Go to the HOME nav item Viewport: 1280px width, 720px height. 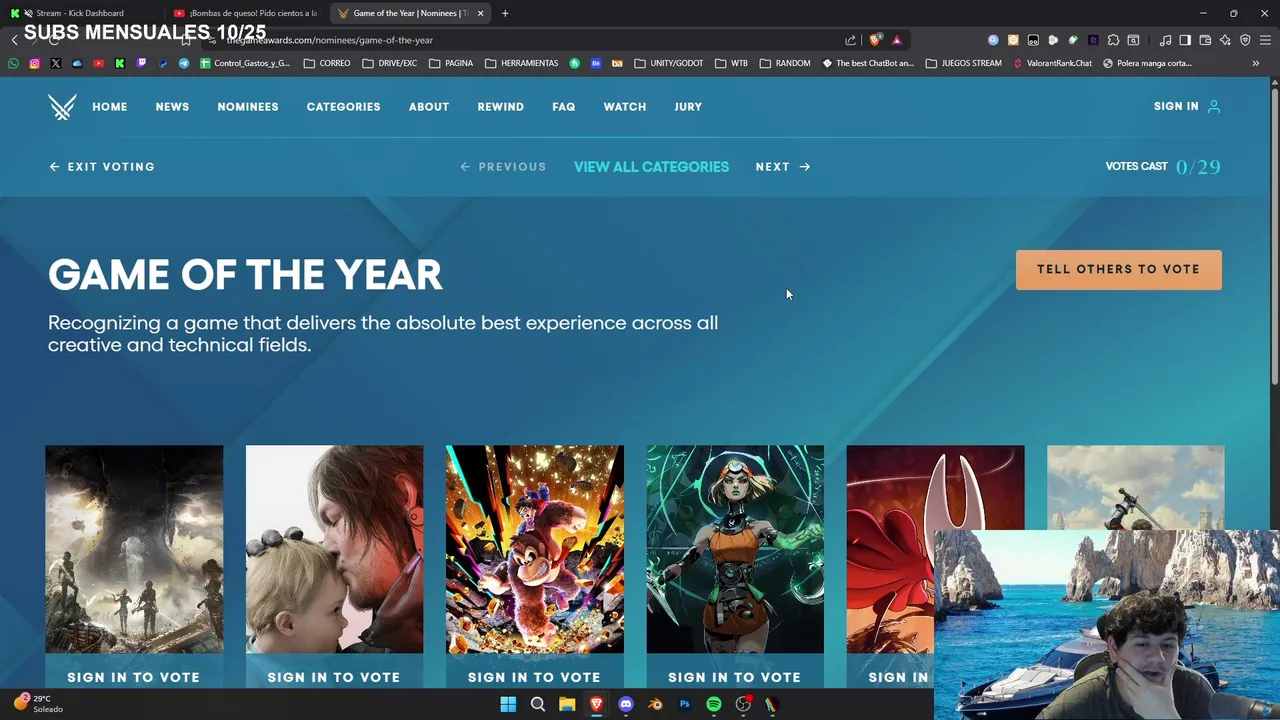pyautogui.click(x=110, y=107)
